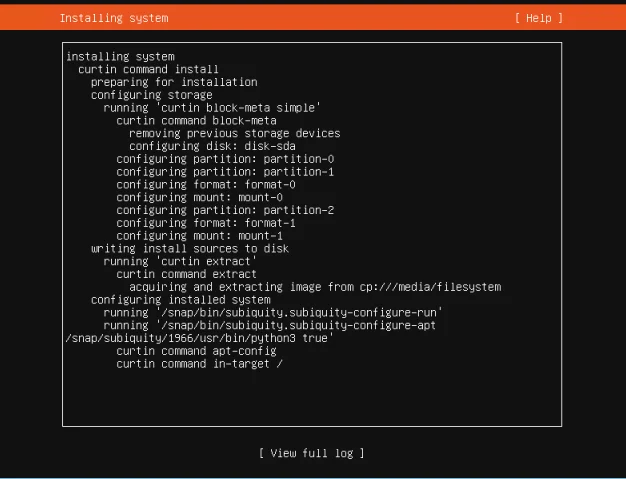Select 'writing install sources to disk' line
The image size is (626, 479).
190,249
